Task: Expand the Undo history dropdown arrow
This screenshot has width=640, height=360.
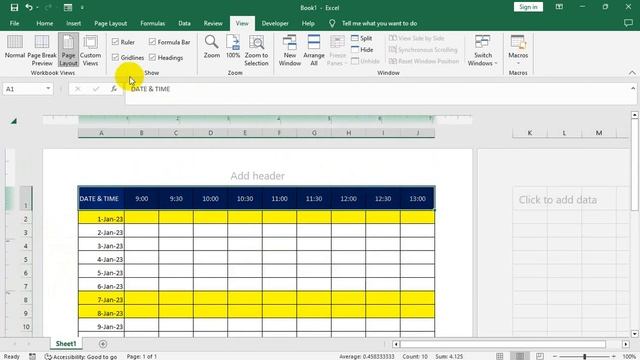Action: click(x=38, y=7)
